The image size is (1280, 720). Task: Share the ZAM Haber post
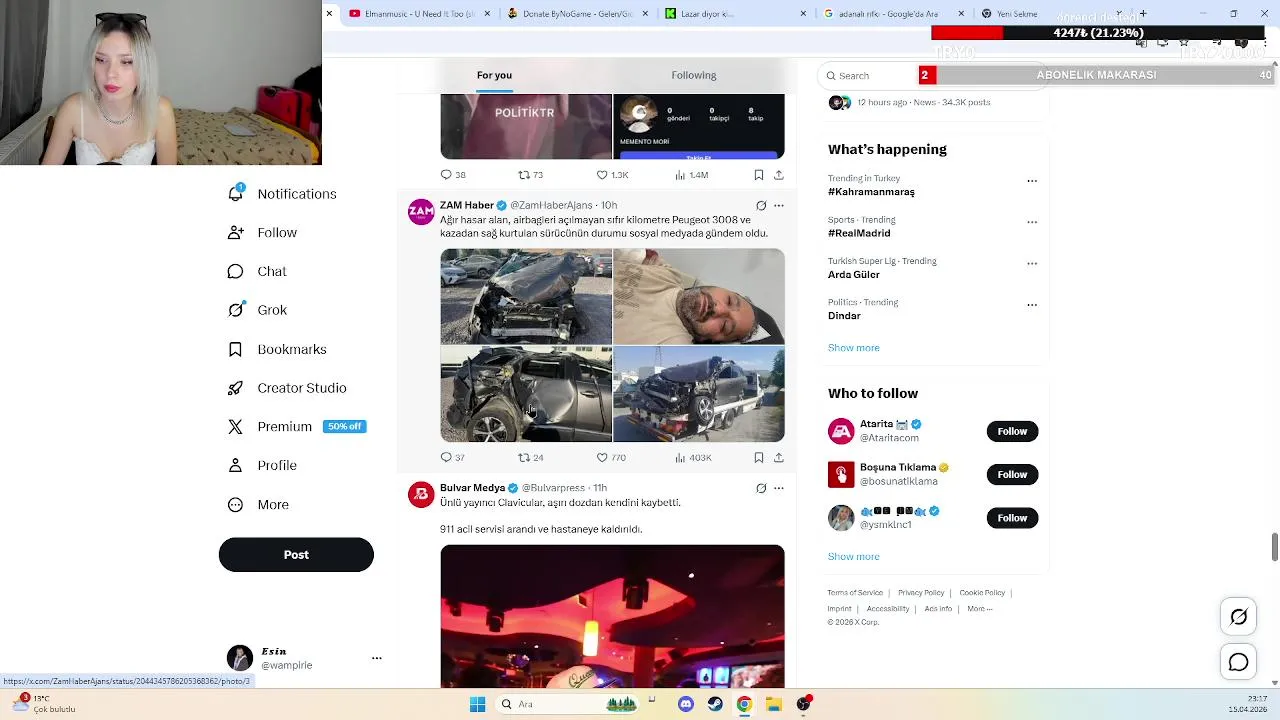[779, 457]
